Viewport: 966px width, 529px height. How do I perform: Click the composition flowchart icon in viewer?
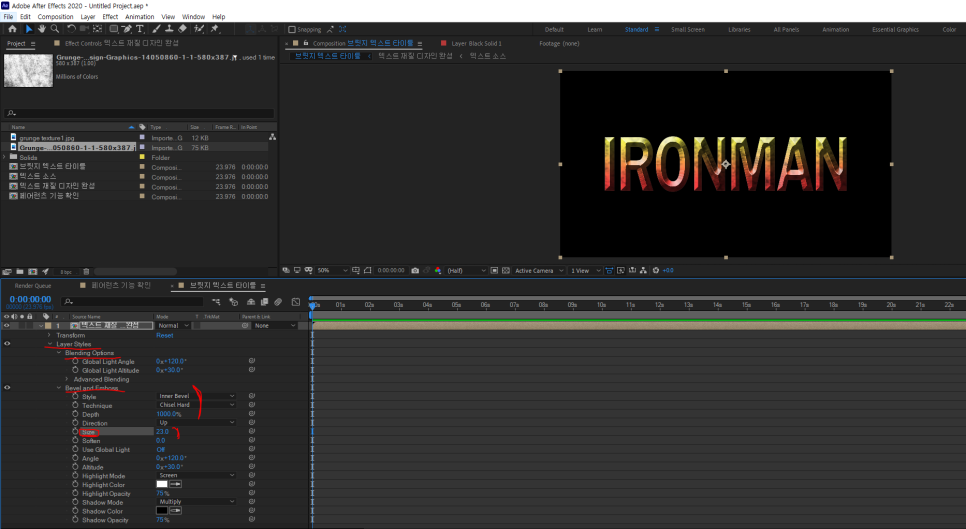(643, 270)
